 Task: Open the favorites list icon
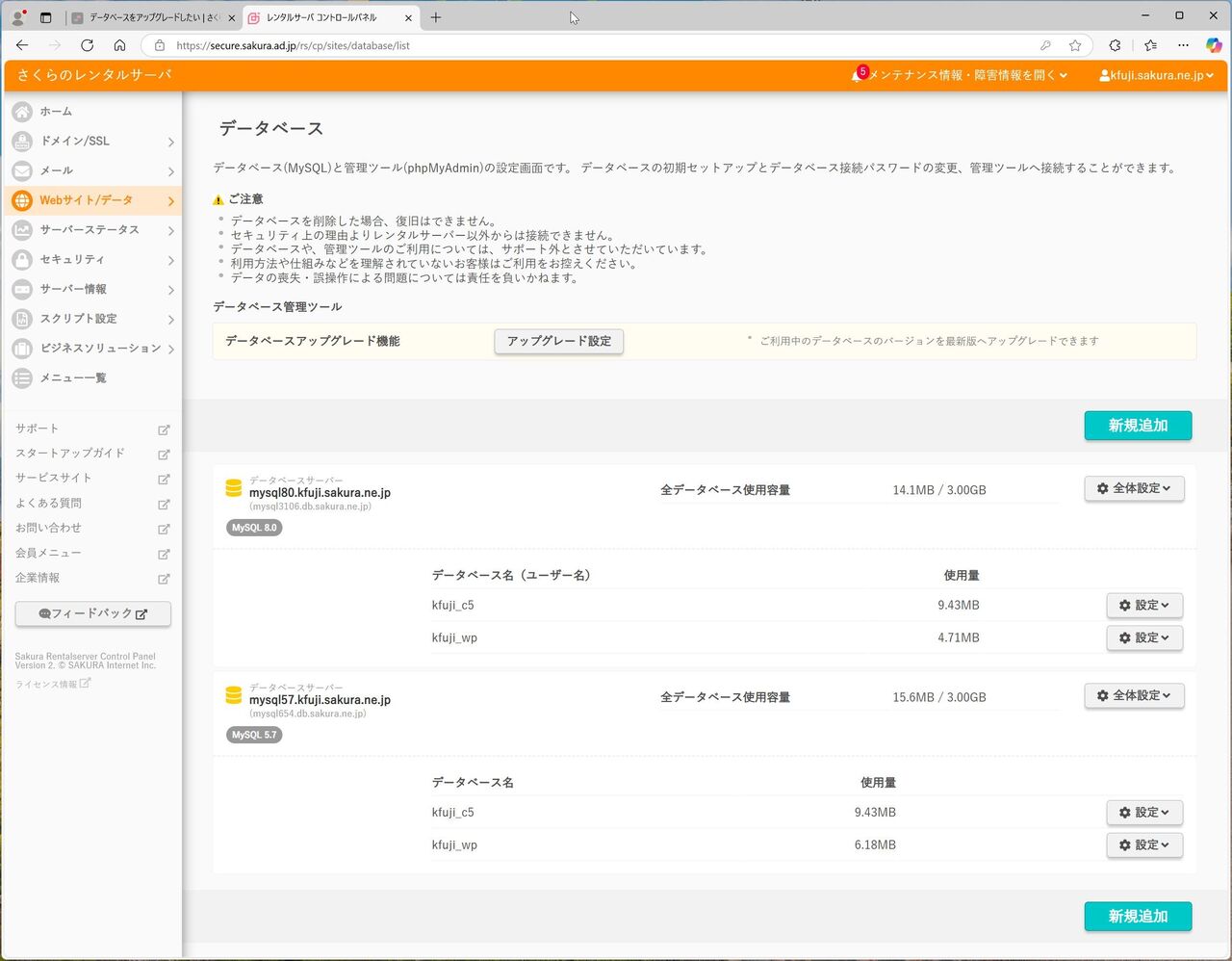click(x=1151, y=45)
